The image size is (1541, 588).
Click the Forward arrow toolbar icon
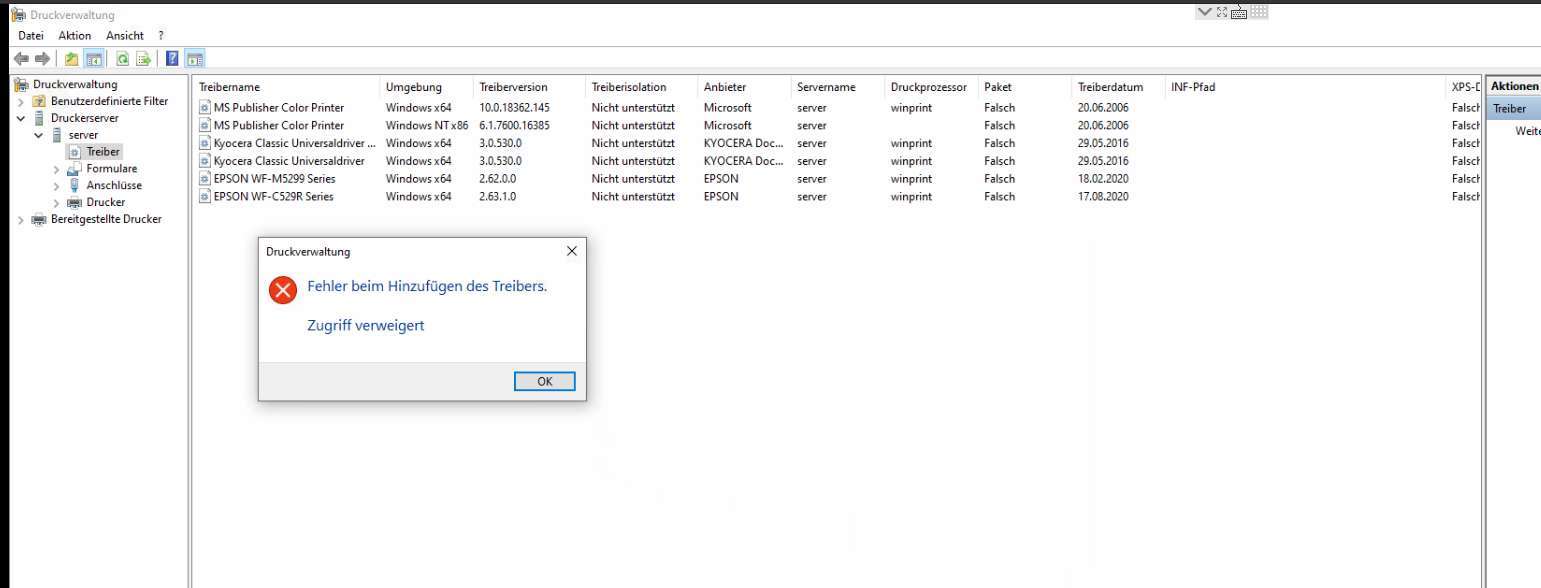tap(42, 59)
